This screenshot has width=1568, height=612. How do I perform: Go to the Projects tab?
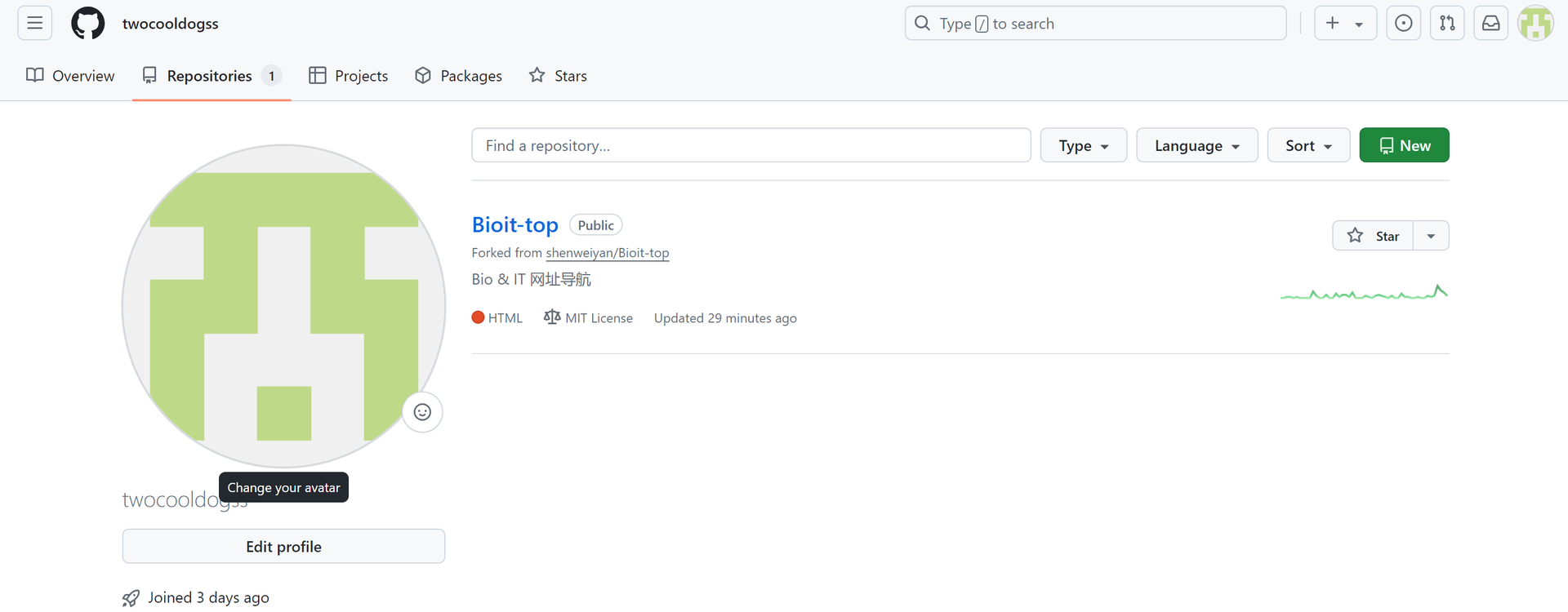349,76
